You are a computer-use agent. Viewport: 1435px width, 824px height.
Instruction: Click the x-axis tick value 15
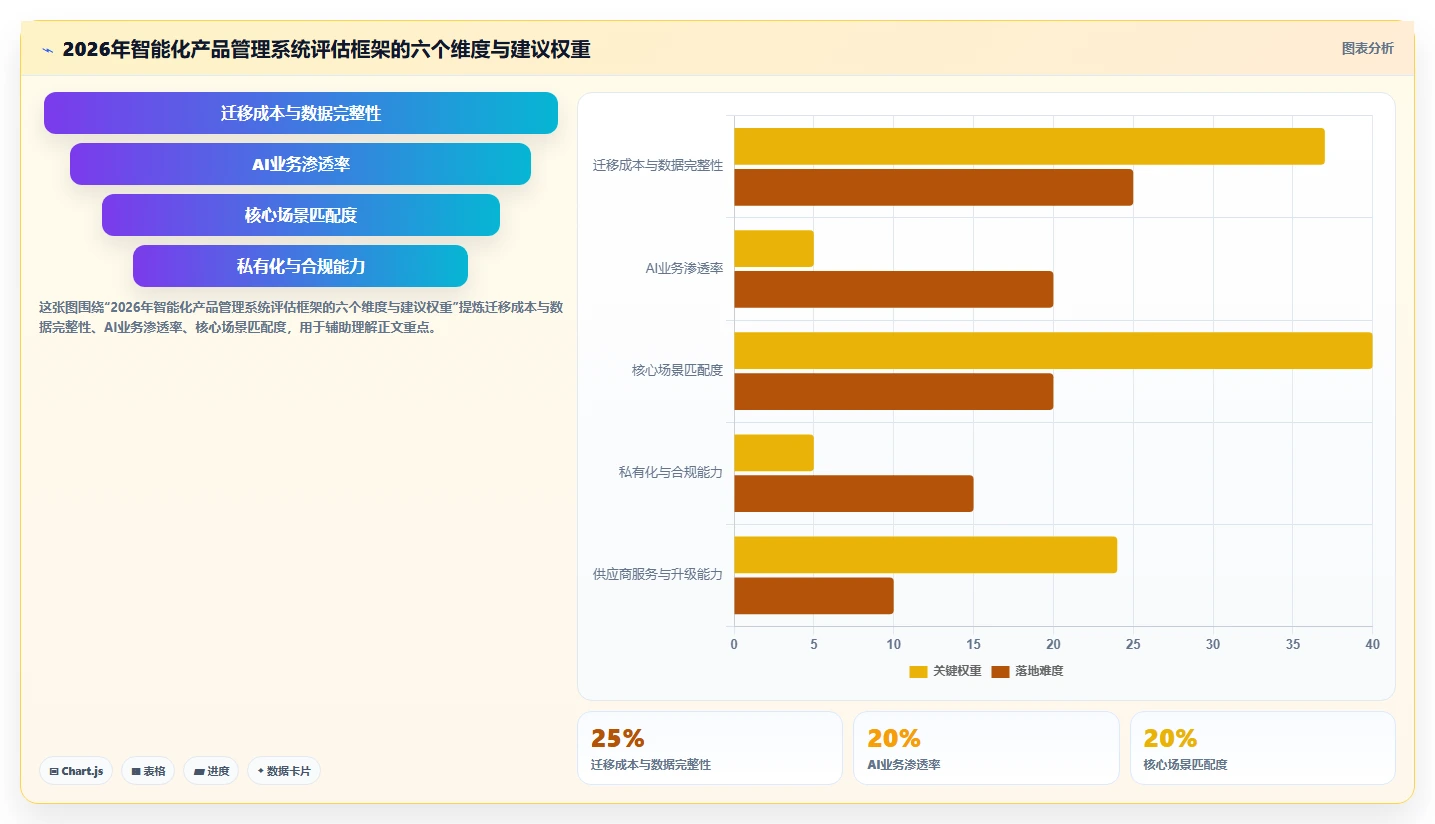[x=973, y=645]
